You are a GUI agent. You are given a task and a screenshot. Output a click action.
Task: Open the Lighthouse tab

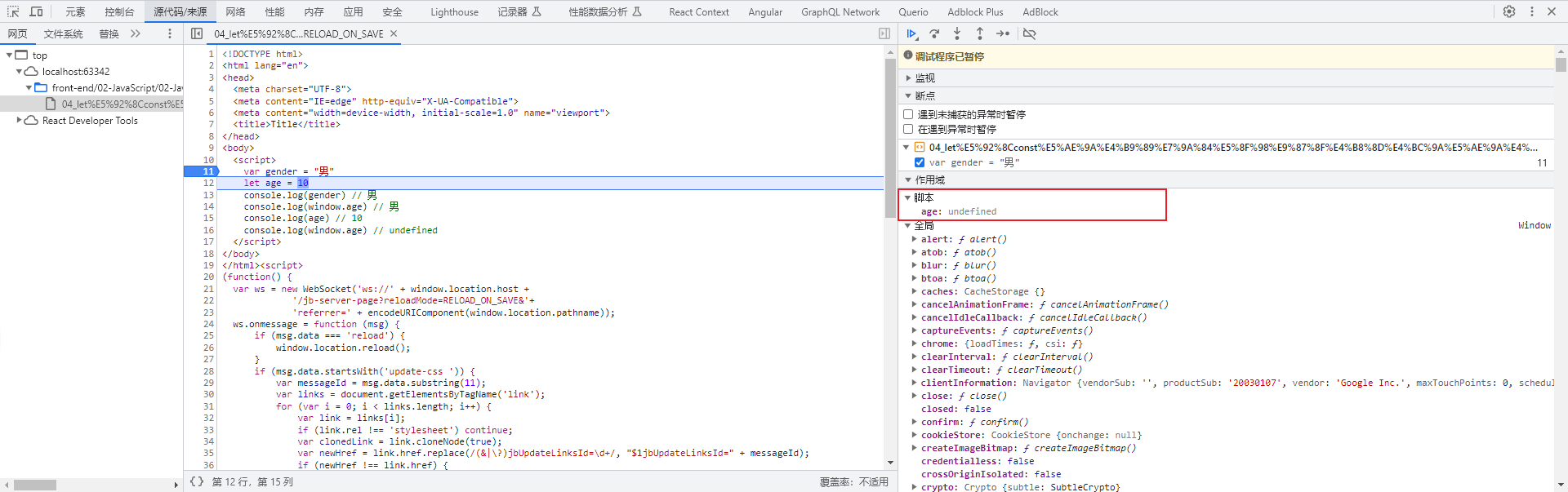(454, 11)
